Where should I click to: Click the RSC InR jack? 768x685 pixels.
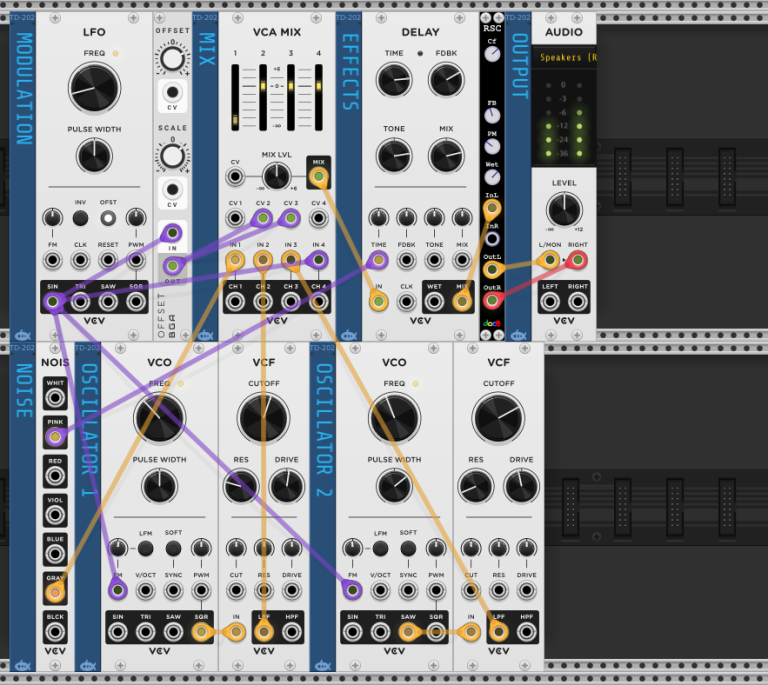click(492, 239)
